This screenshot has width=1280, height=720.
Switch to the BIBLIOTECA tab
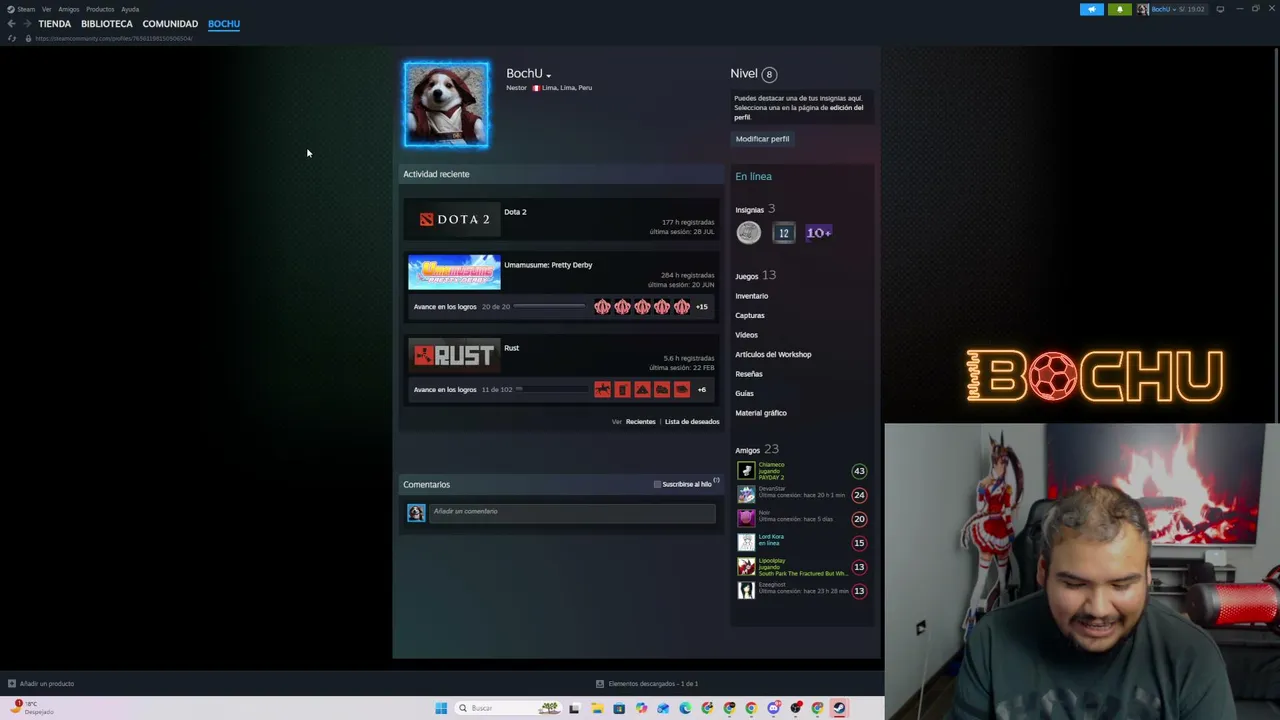tap(107, 24)
